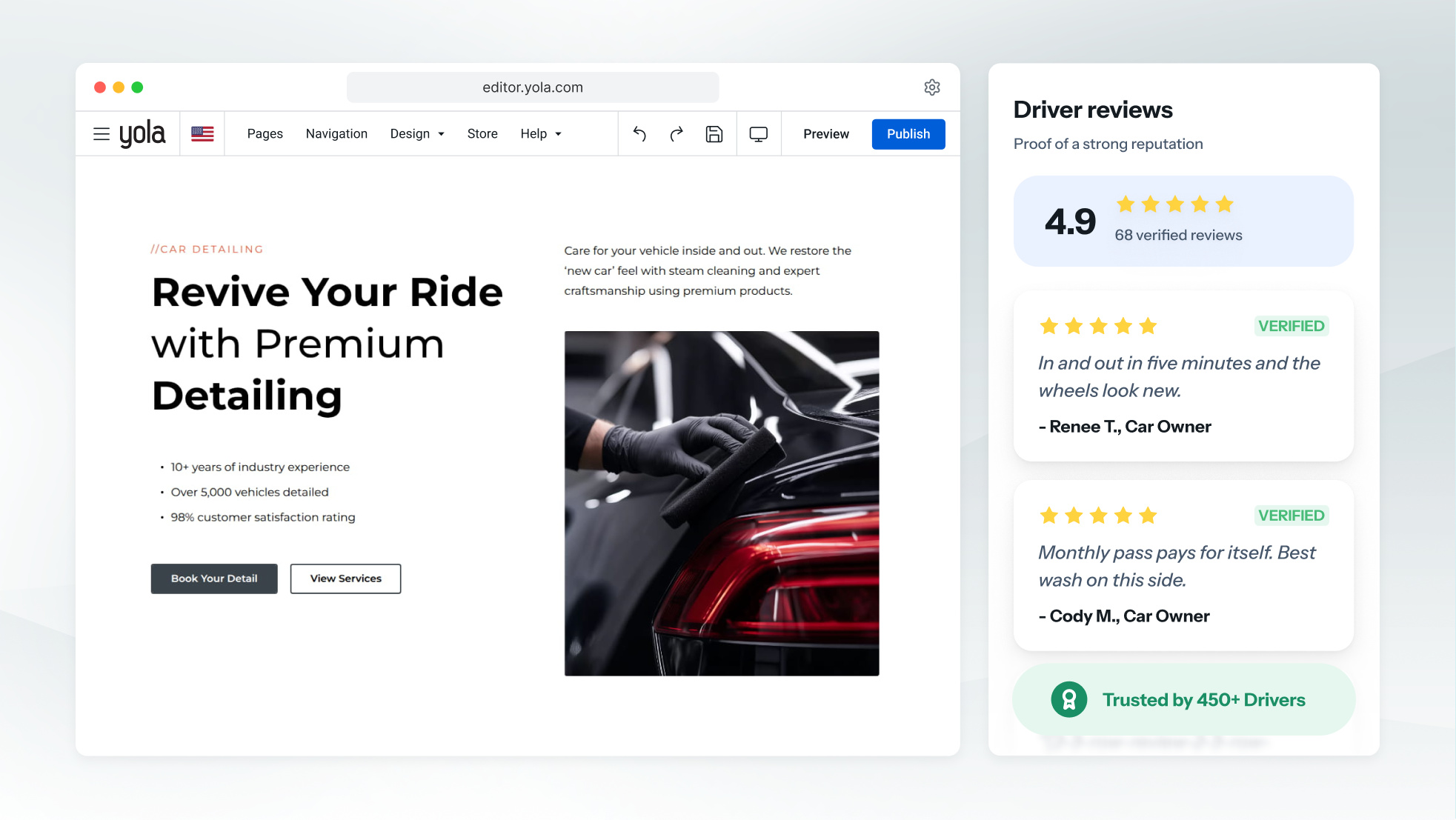The width and height of the screenshot is (1456, 820).
Task: Switch device view with the monitor icon
Action: point(759,134)
